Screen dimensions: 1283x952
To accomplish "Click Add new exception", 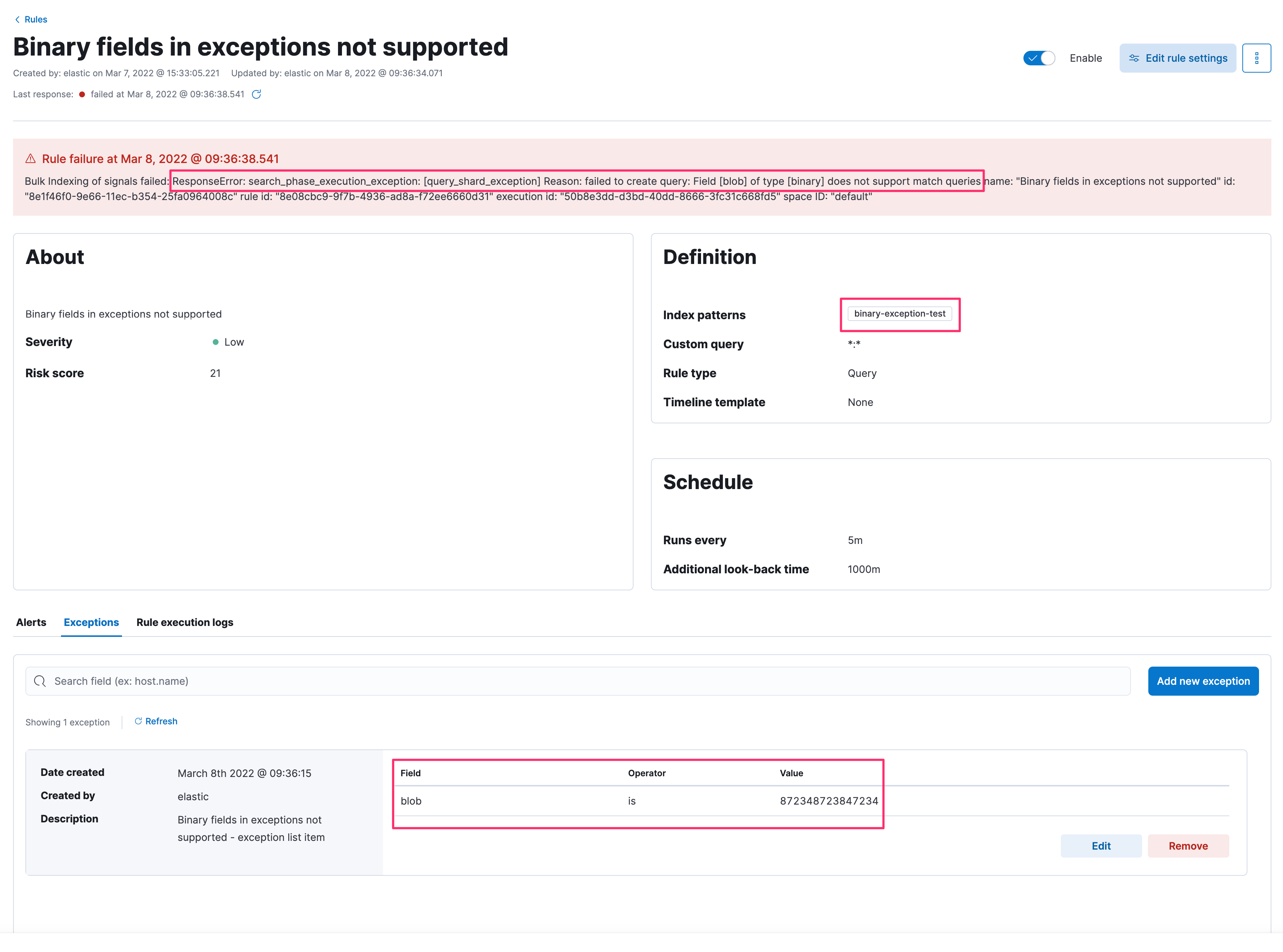I will pos(1203,681).
